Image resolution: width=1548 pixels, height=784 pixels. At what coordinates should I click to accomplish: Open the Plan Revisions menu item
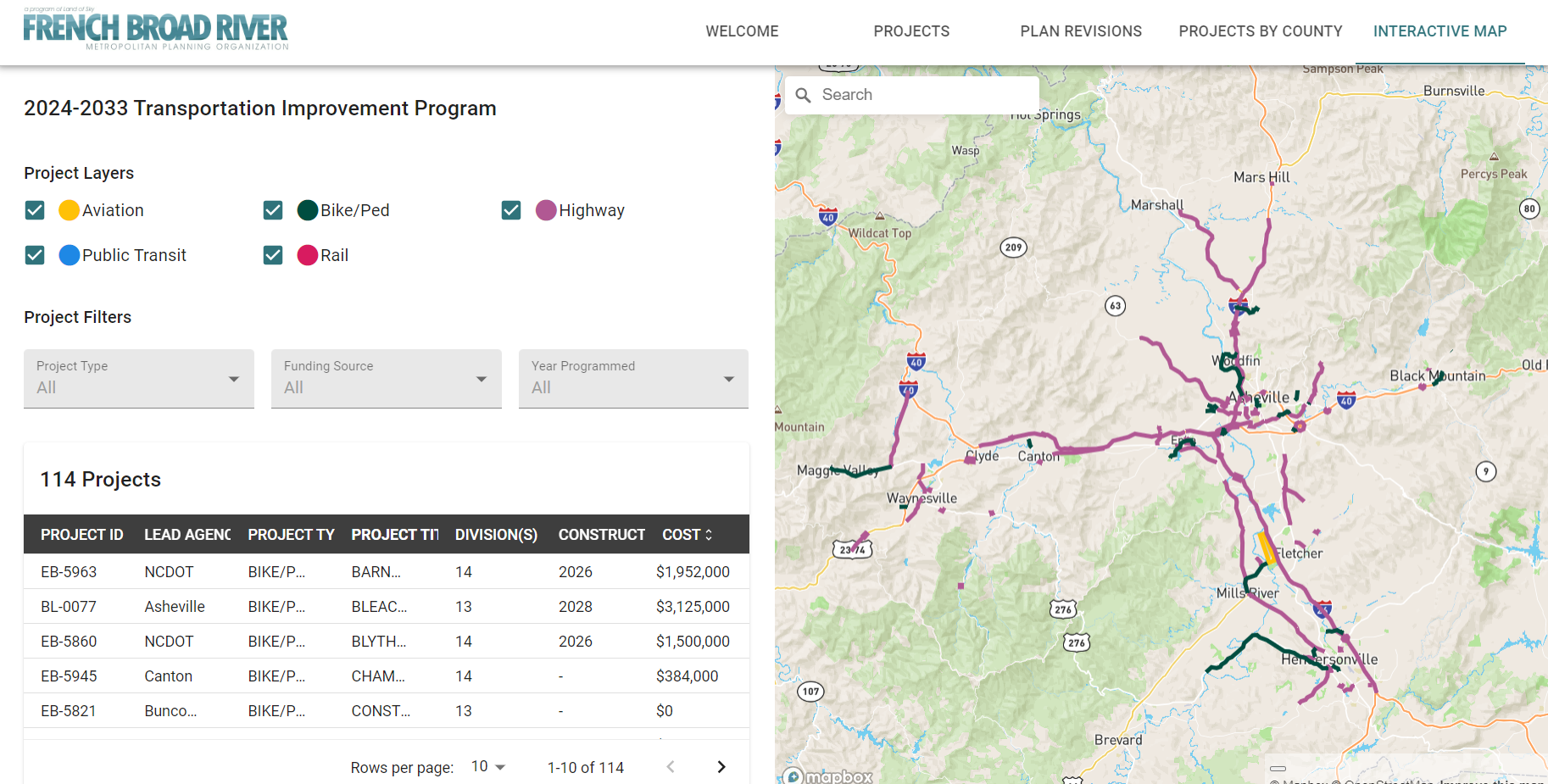[1081, 31]
